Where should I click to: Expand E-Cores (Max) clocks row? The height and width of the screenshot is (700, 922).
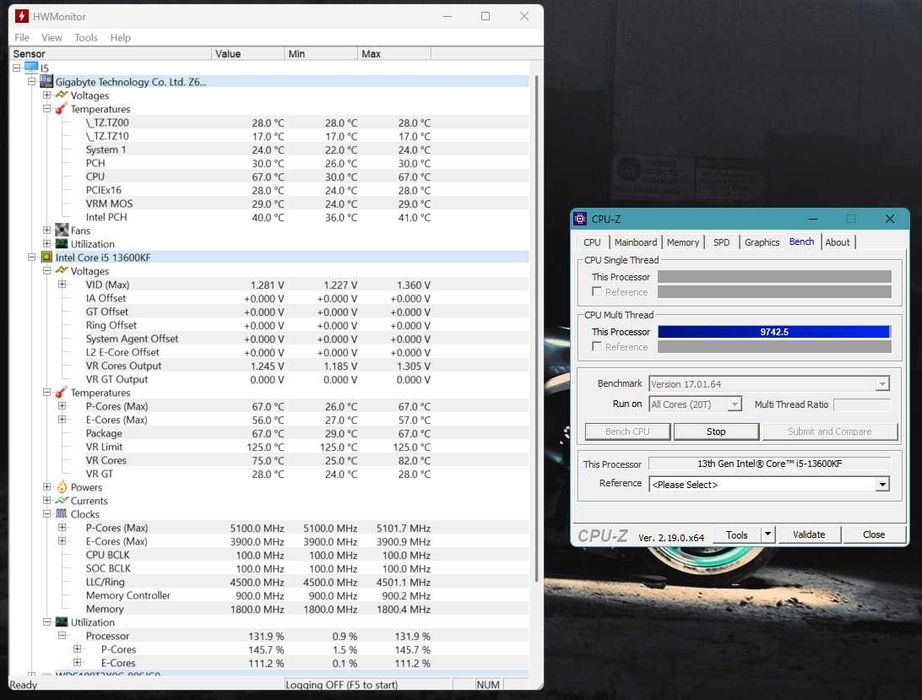point(62,541)
